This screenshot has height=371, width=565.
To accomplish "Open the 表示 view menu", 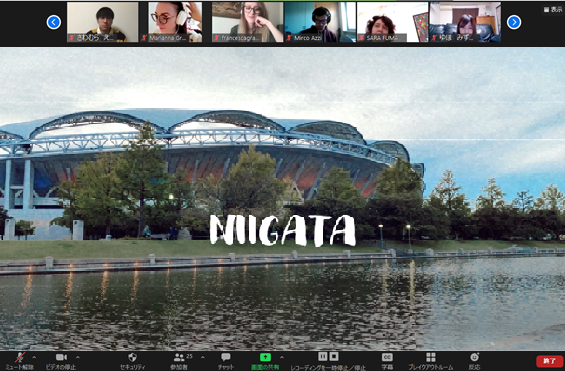I will pyautogui.click(x=553, y=10).
